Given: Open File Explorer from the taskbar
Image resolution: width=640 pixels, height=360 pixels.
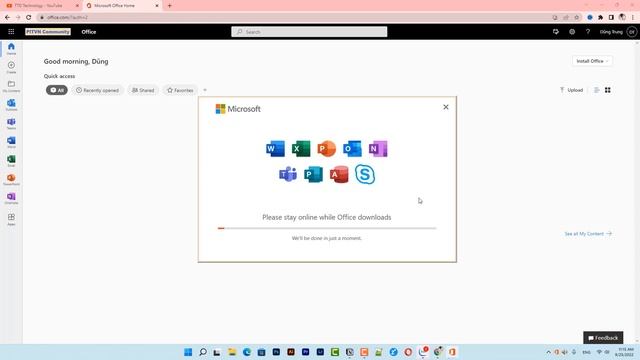Looking at the screenshot, I should click(x=232, y=352).
